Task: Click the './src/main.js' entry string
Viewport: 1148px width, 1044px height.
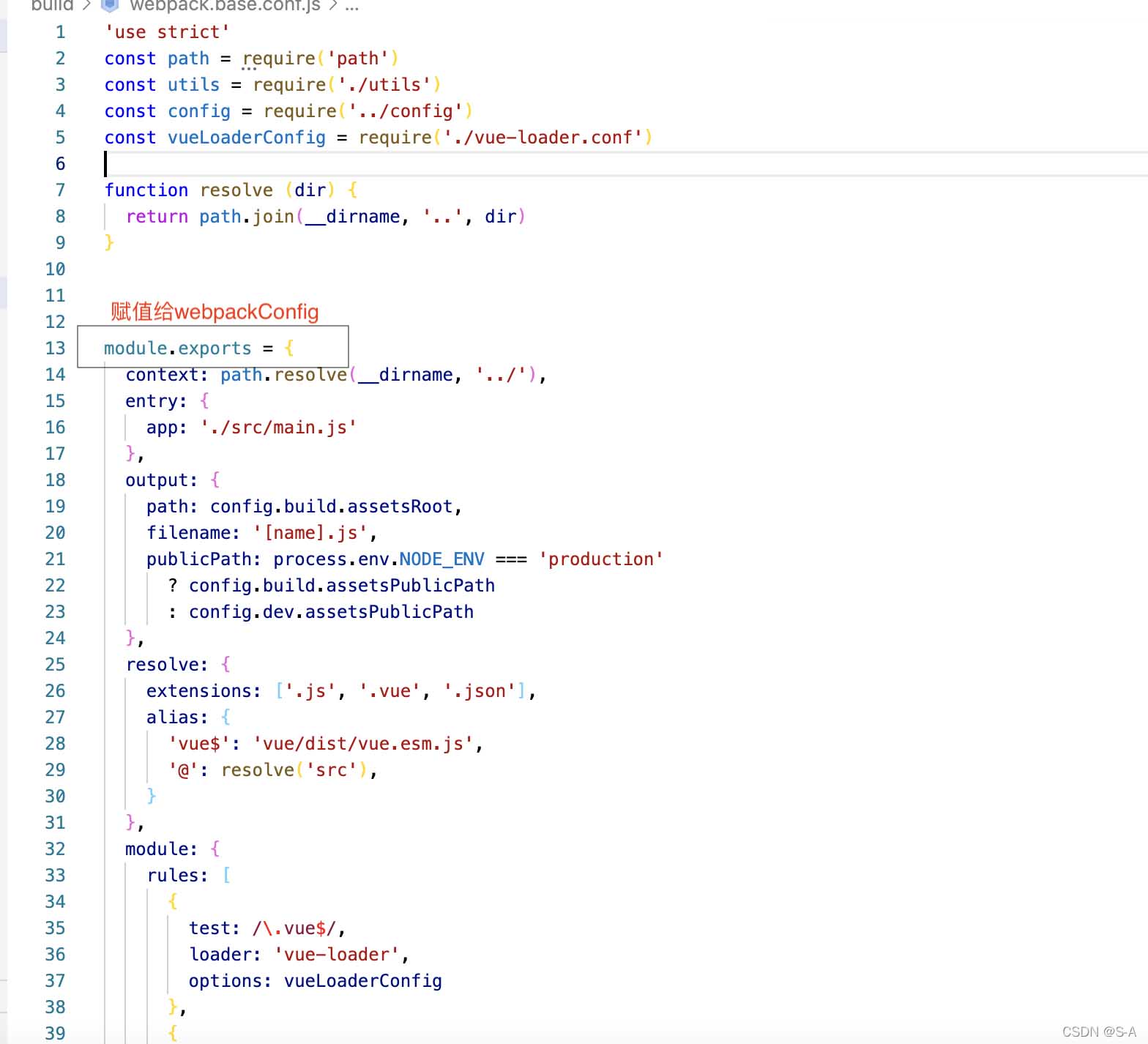Action: coord(278,428)
